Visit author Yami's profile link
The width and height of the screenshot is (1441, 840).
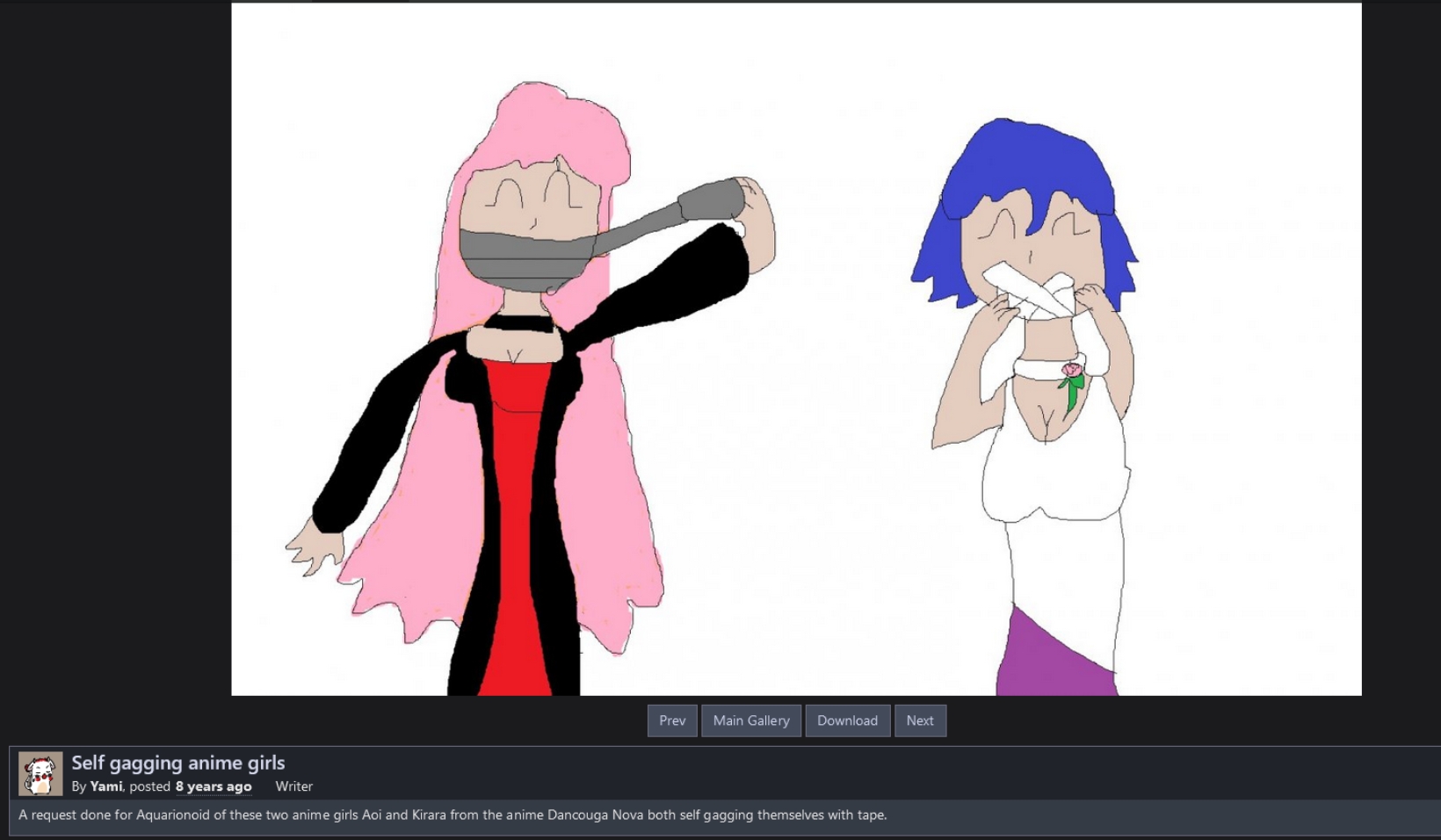coord(105,786)
